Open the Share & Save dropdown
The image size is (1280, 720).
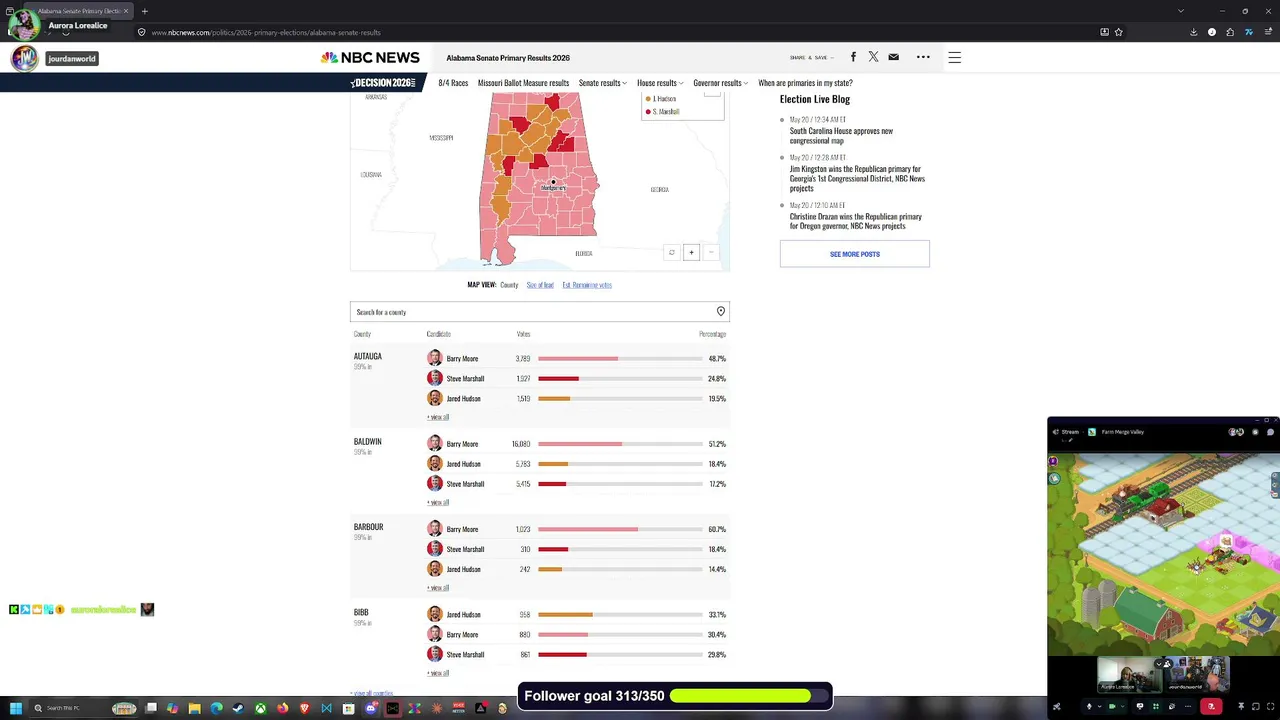click(x=811, y=58)
